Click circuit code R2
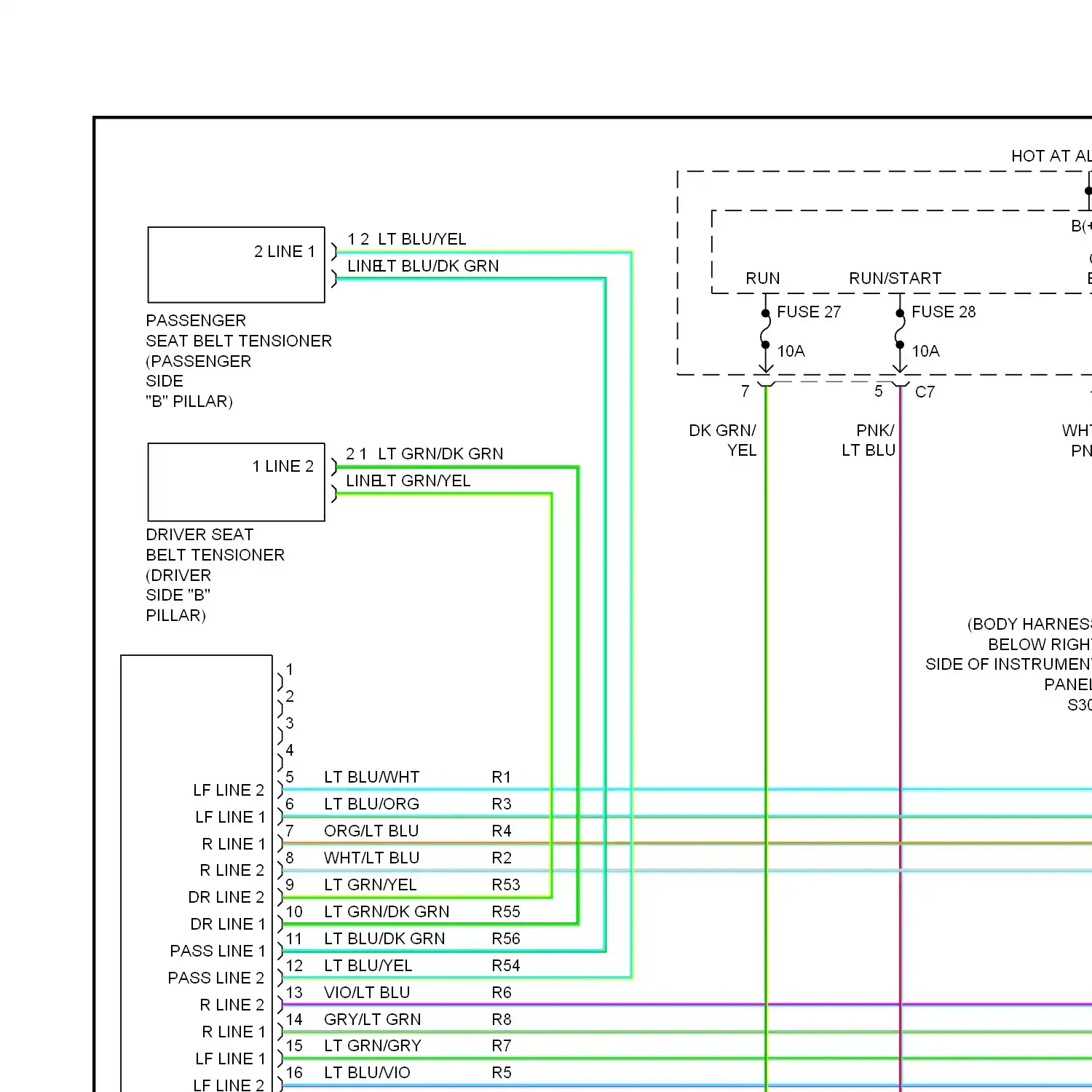This screenshot has height=1092, width=1092. 502,858
